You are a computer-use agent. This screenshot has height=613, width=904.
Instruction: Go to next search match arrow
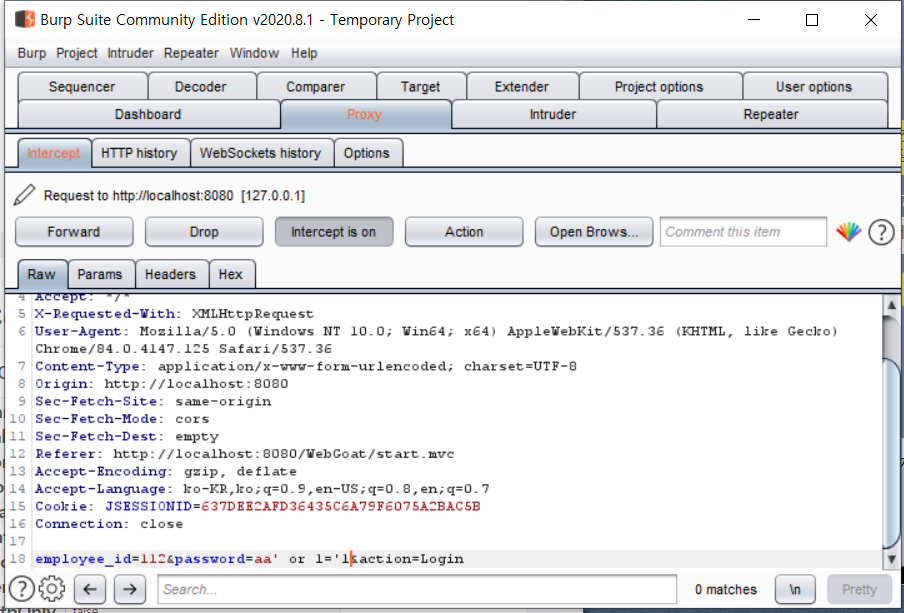[x=130, y=589]
